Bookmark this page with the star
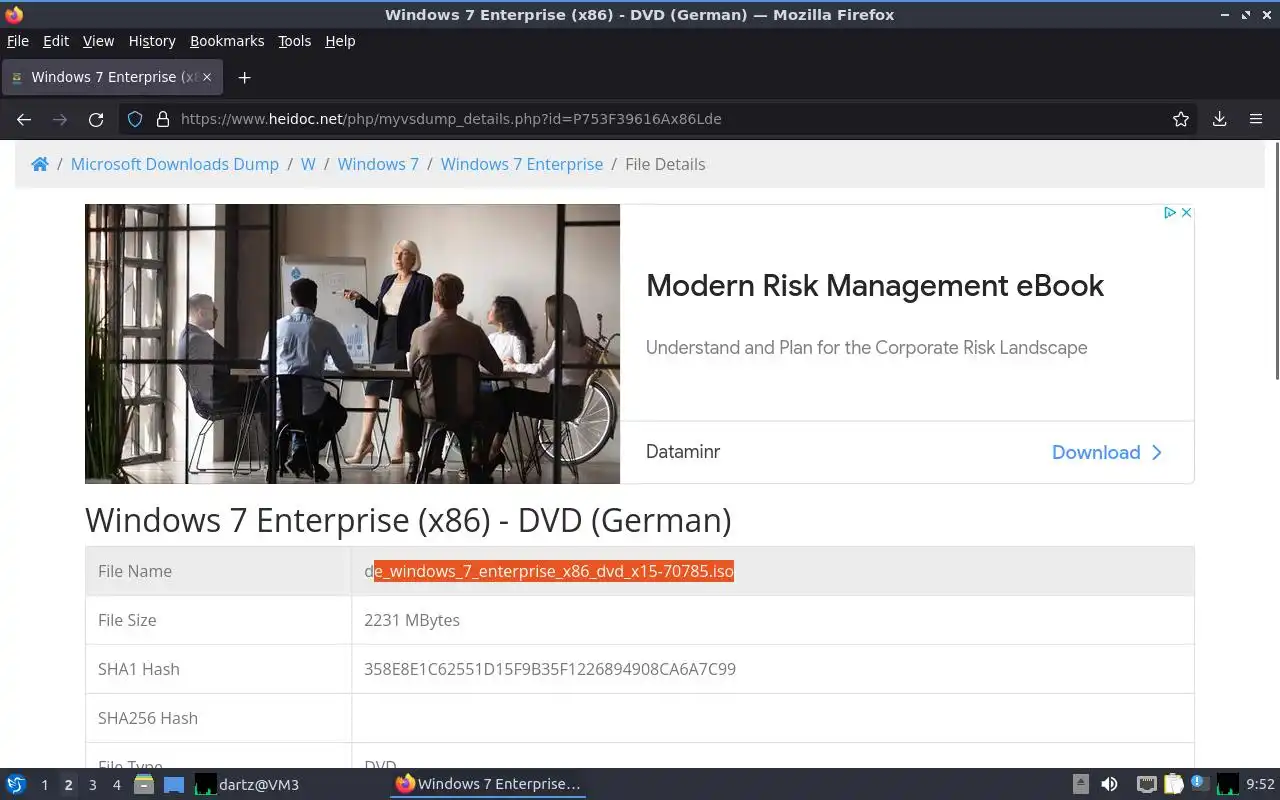The height and width of the screenshot is (800, 1280). (1181, 119)
